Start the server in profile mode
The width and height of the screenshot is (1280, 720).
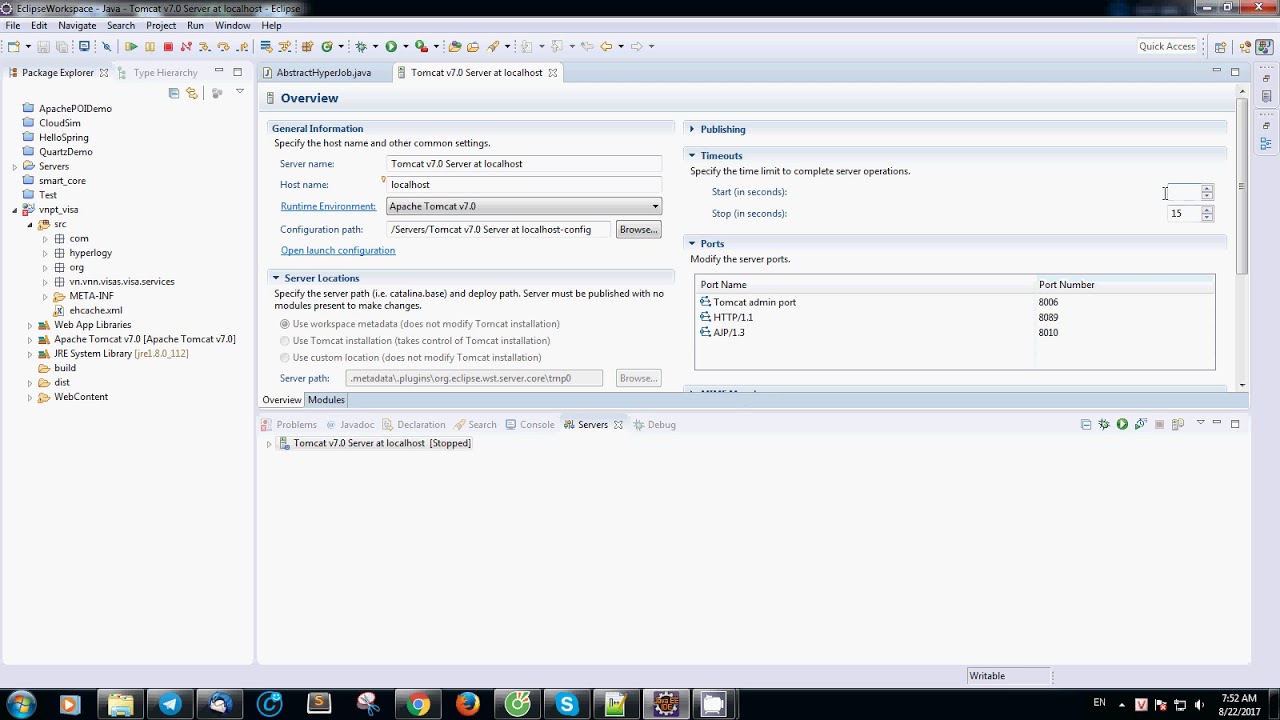(1141, 424)
